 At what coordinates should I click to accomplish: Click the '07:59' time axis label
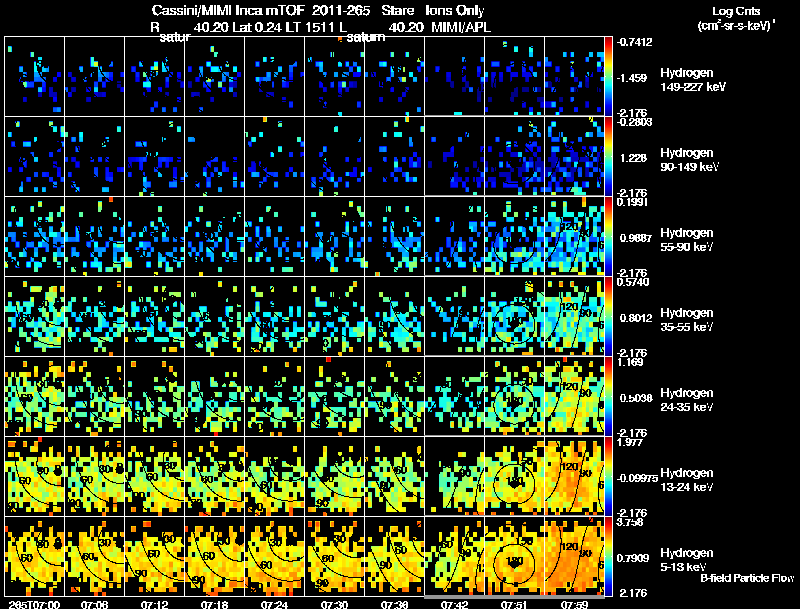[574, 604]
